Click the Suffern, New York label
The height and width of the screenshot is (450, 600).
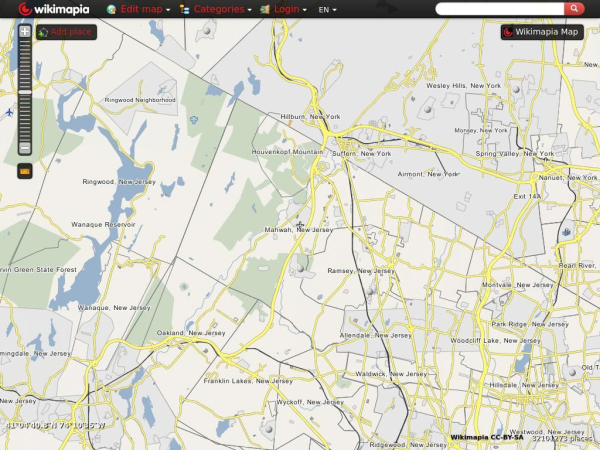pos(362,154)
